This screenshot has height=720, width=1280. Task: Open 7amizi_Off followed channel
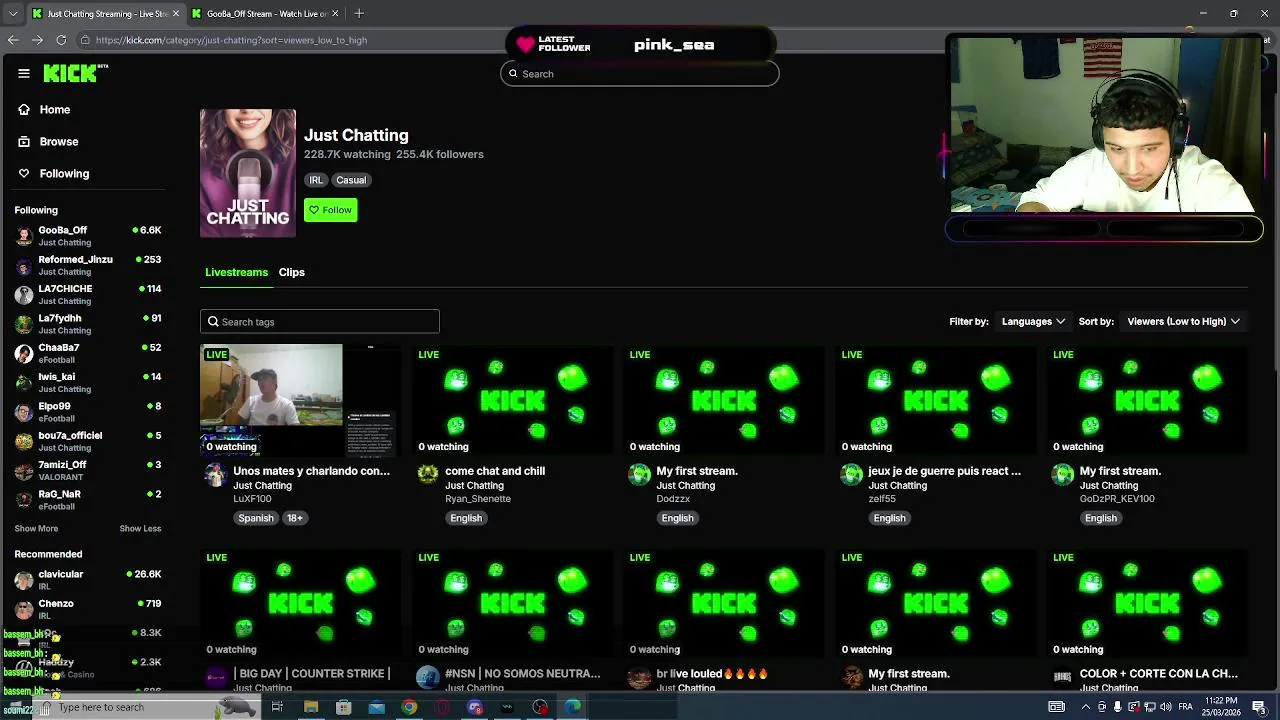point(88,470)
